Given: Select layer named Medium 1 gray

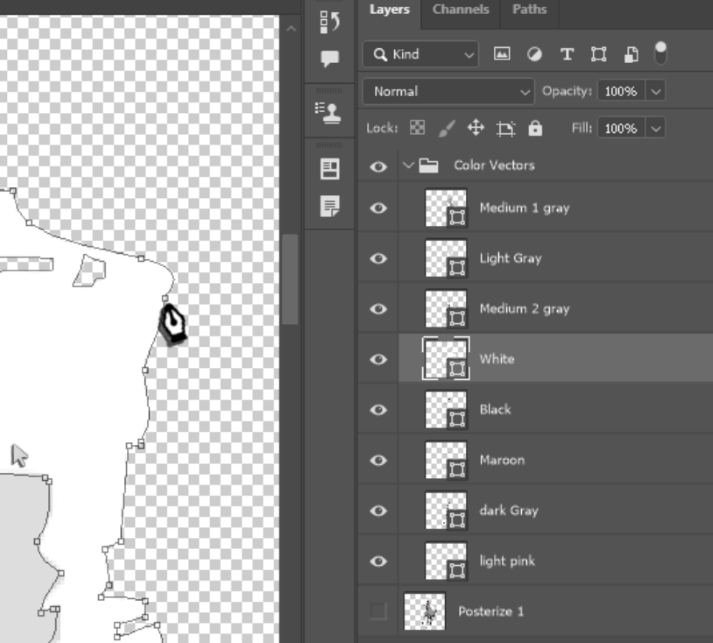Looking at the screenshot, I should (524, 208).
